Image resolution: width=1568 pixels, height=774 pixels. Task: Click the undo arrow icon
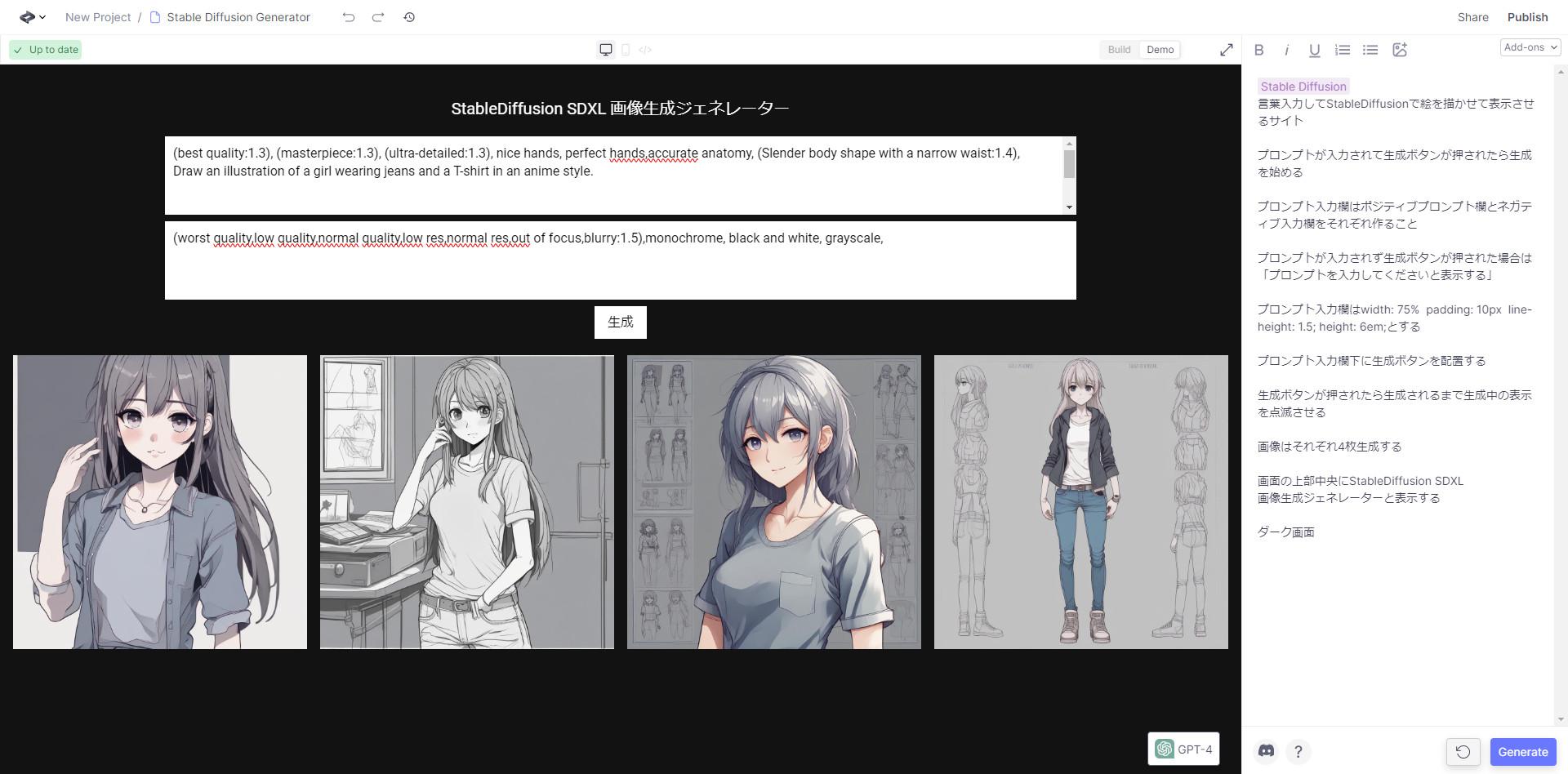(x=349, y=17)
